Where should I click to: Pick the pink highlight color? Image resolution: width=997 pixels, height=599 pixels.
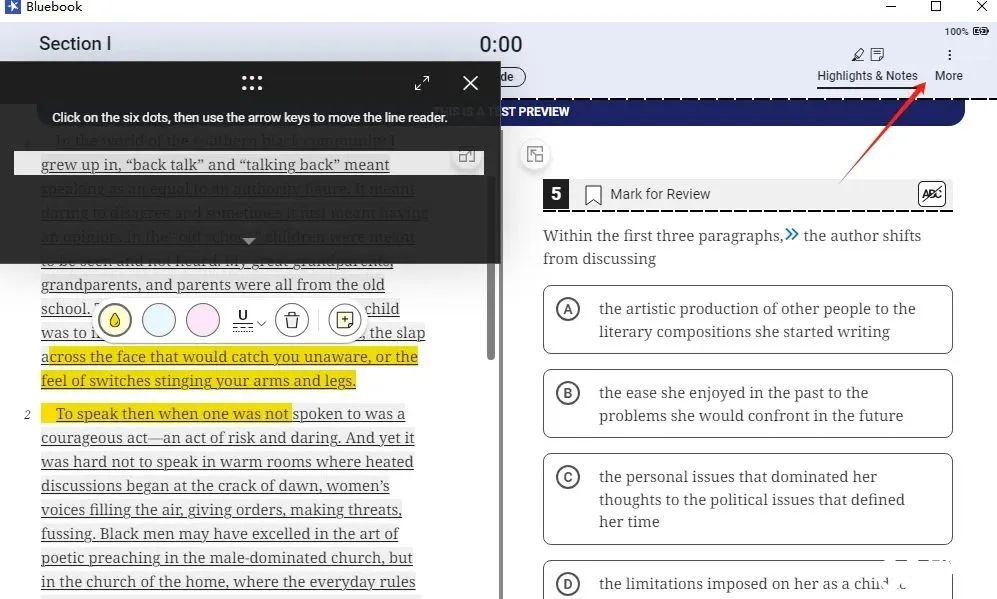point(203,320)
